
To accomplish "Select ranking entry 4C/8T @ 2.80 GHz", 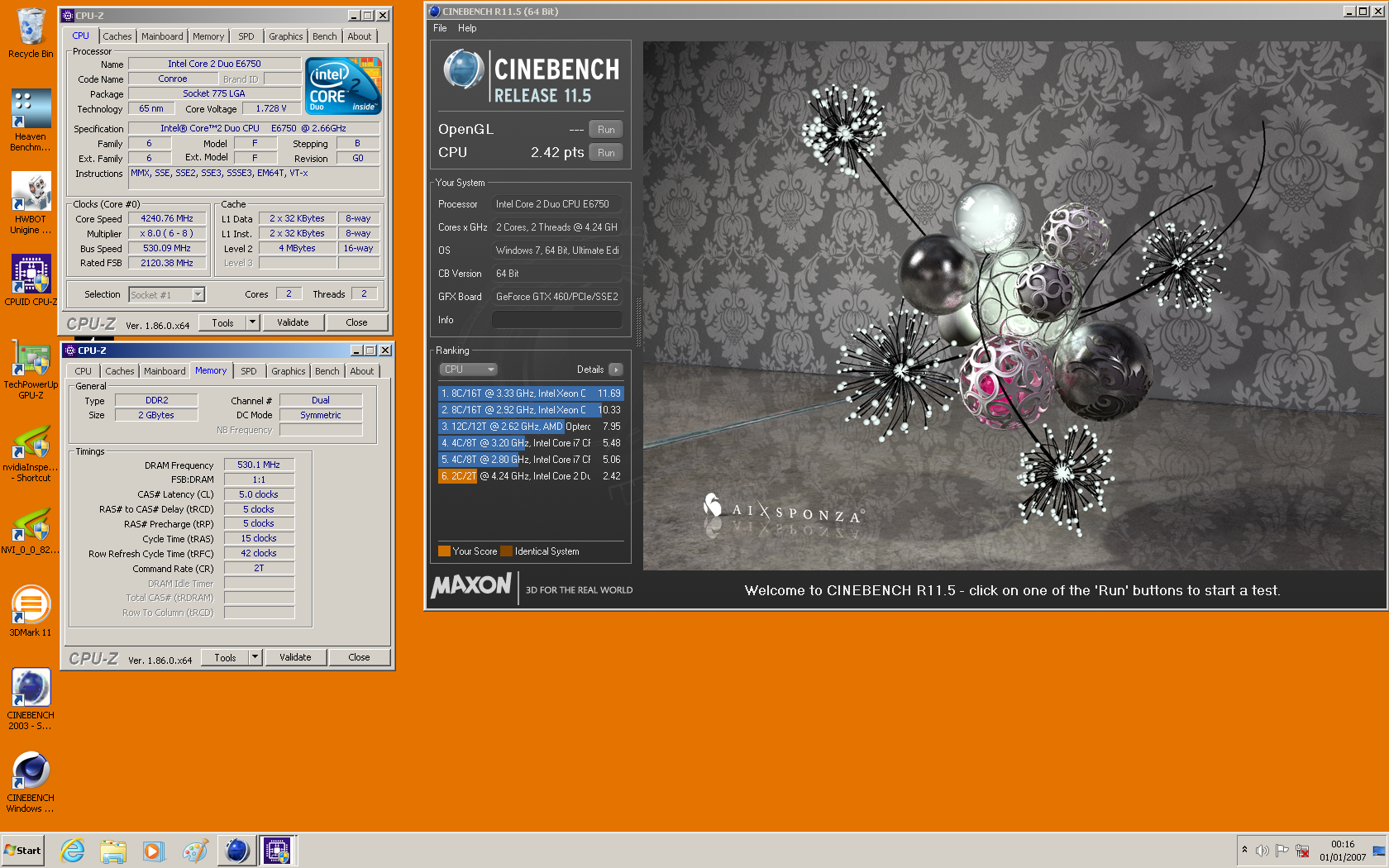I will click(530, 460).
